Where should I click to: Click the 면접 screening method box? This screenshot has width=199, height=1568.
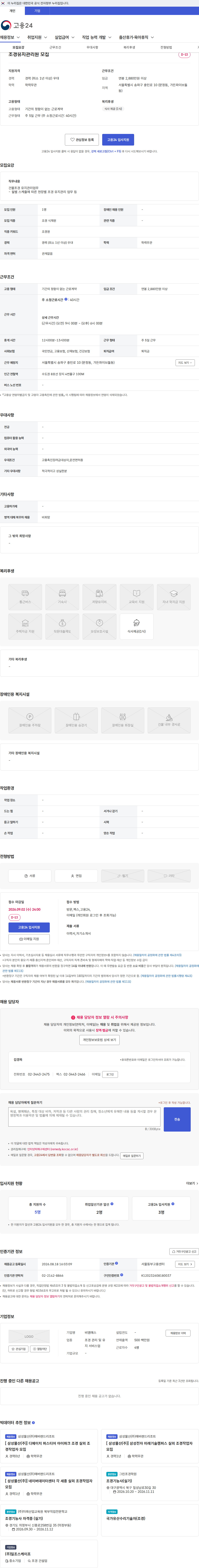(x=76, y=876)
